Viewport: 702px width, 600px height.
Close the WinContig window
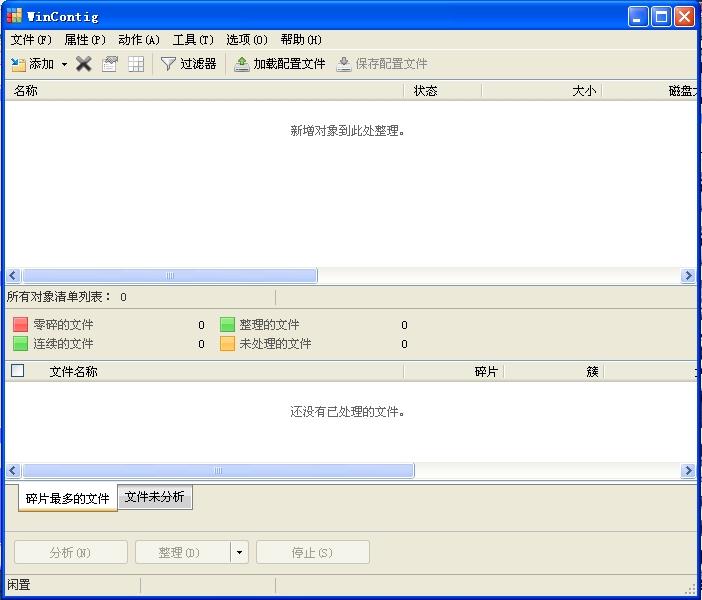(685, 17)
